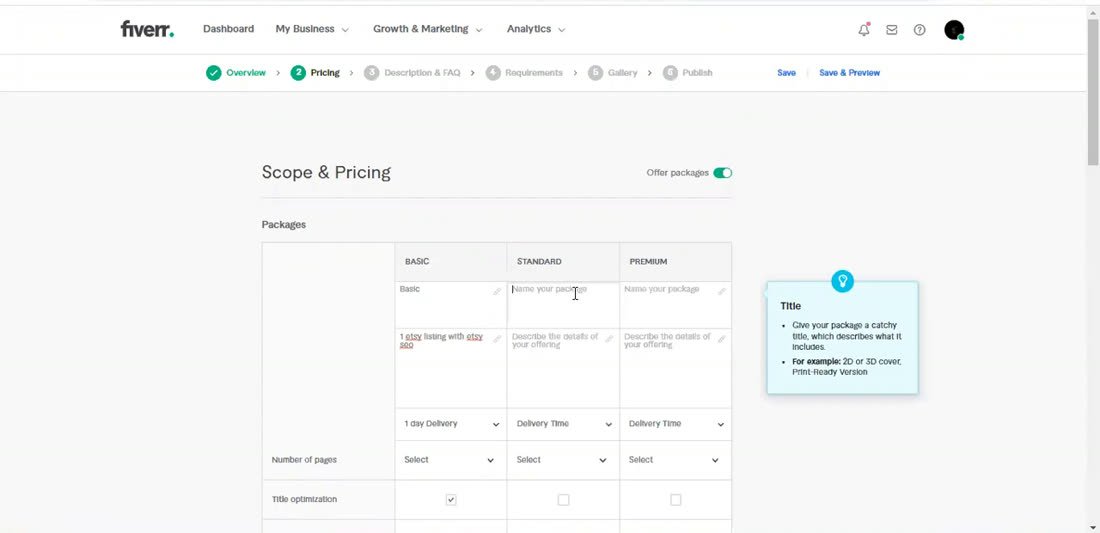Open Overview step
The width and height of the screenshot is (1100, 533).
(x=246, y=73)
